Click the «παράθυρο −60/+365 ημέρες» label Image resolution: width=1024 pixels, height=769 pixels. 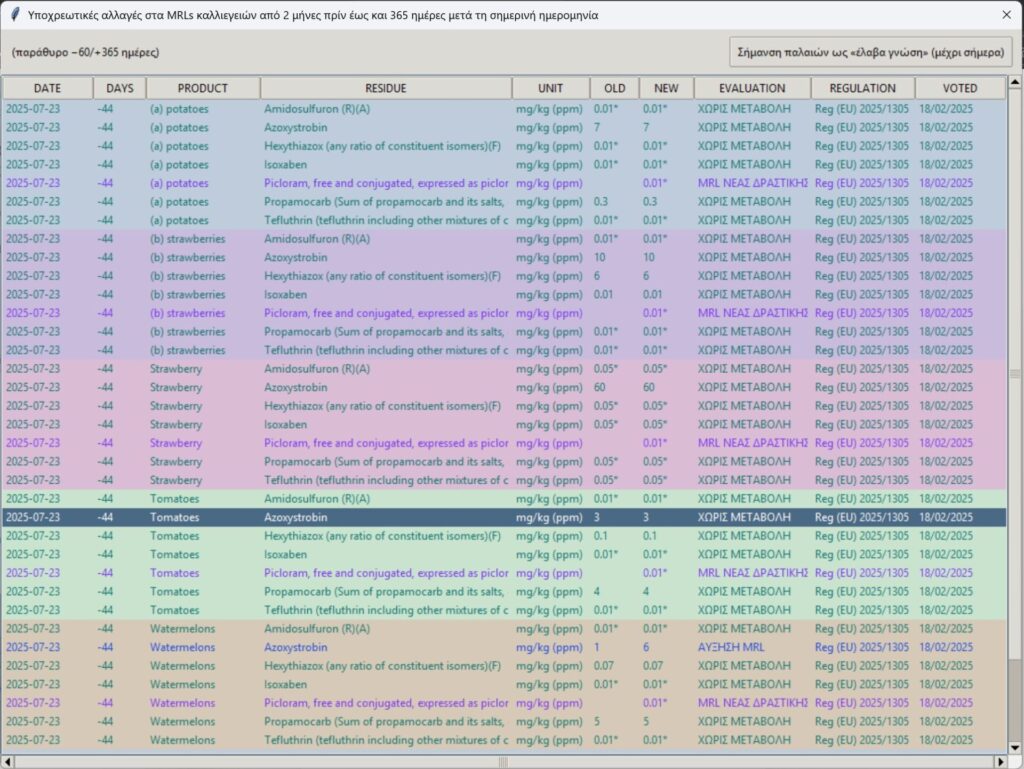coord(86,52)
